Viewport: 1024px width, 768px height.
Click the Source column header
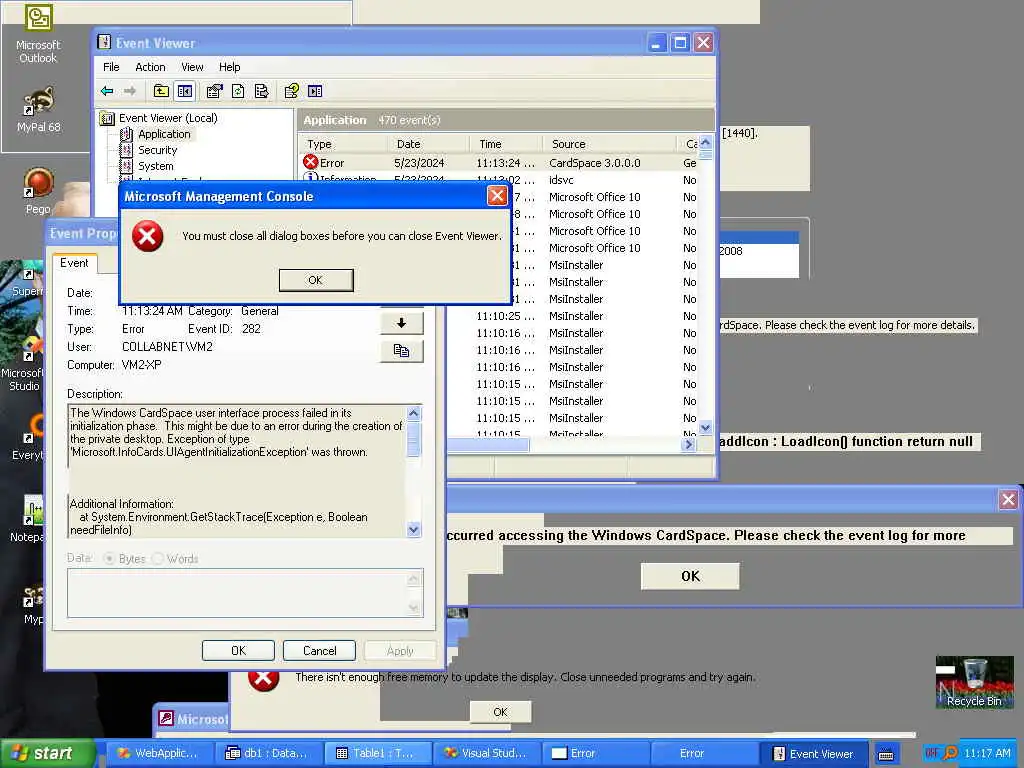[x=610, y=144]
